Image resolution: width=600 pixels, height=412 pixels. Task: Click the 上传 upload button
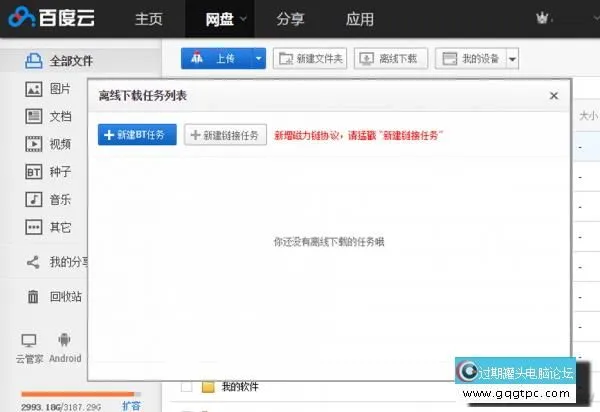pyautogui.click(x=217, y=59)
